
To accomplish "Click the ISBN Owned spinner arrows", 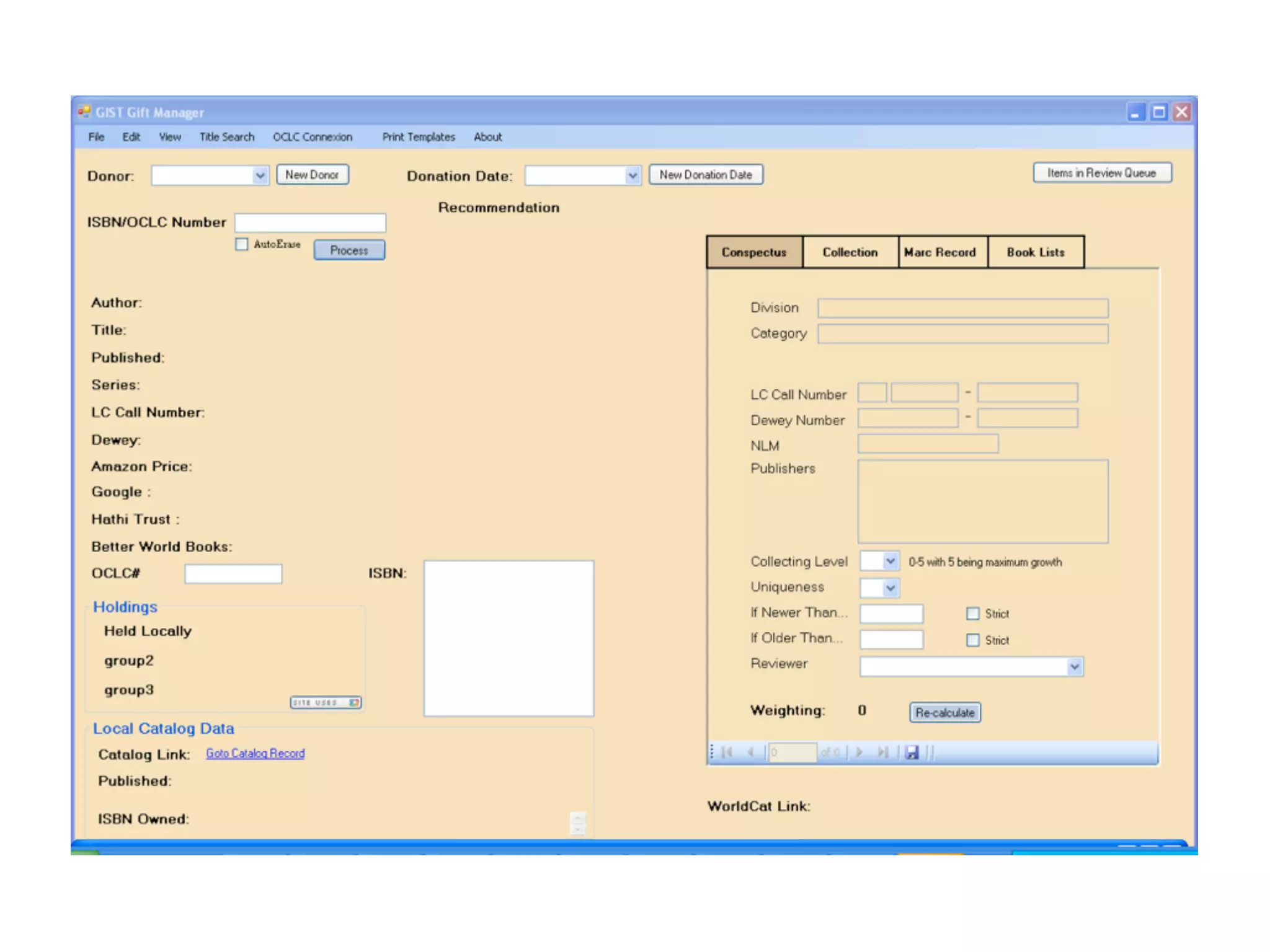I will click(x=577, y=823).
